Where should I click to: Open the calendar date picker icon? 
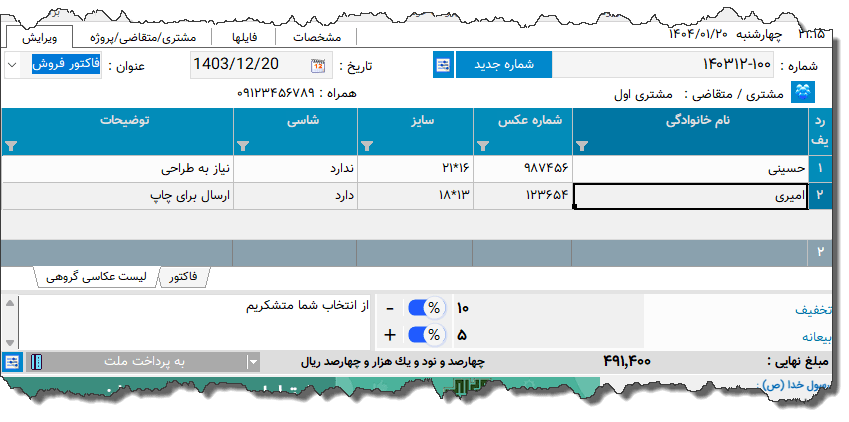(318, 66)
